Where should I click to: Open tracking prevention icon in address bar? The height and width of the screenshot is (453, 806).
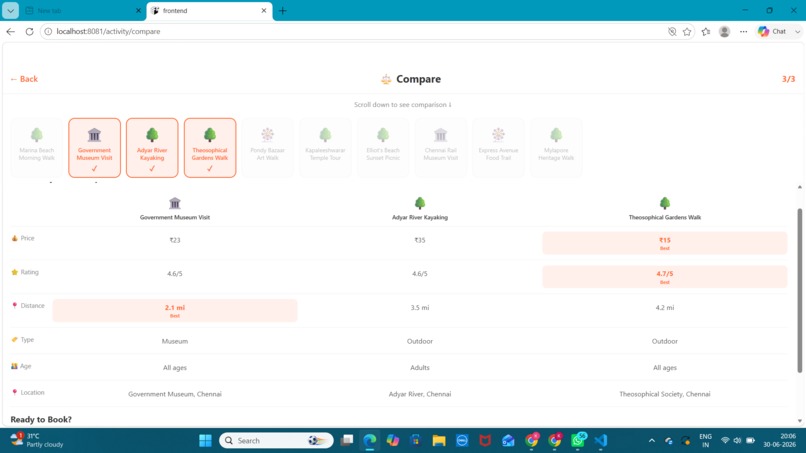[x=672, y=31]
